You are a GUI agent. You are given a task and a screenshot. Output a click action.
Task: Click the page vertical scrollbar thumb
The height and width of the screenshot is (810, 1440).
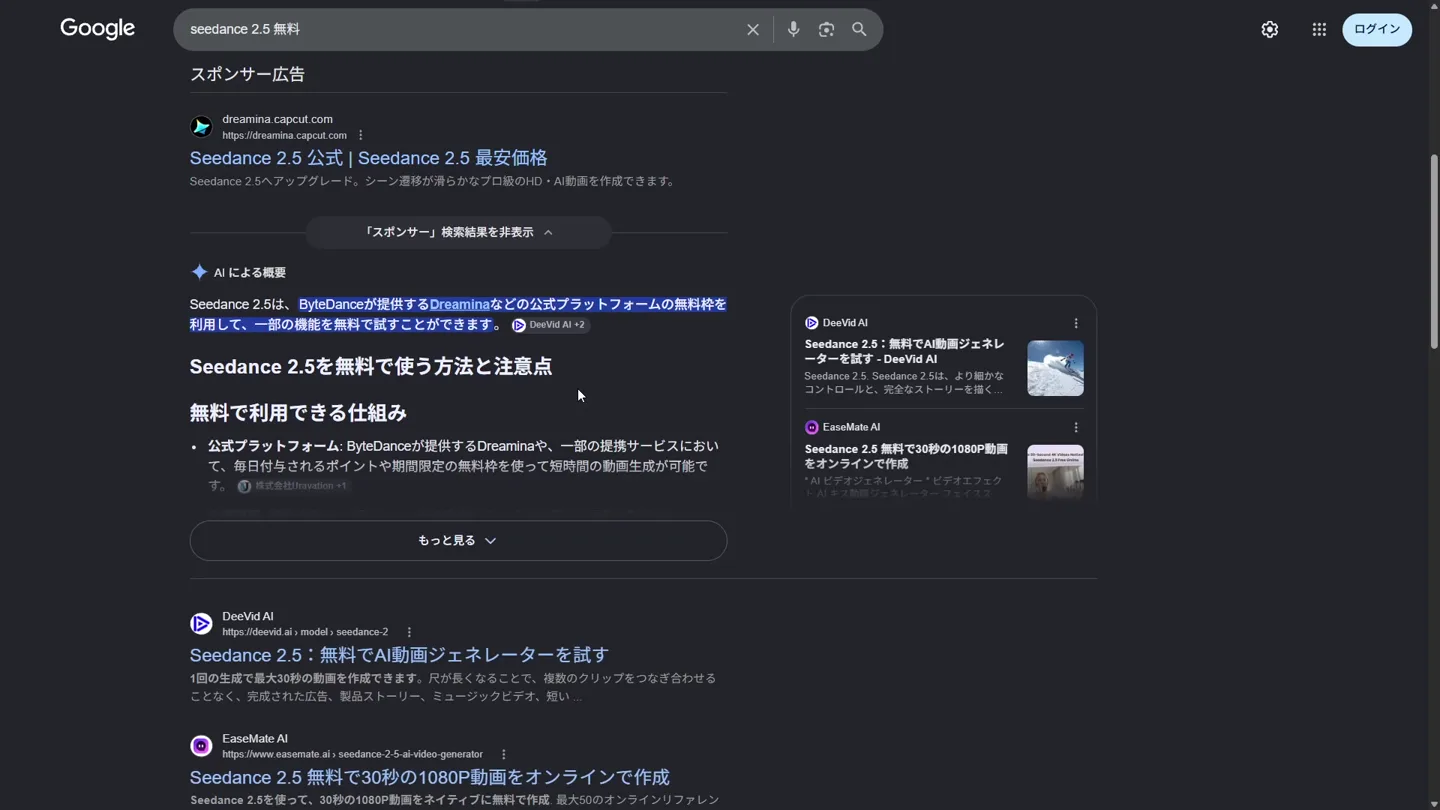pyautogui.click(x=1434, y=250)
